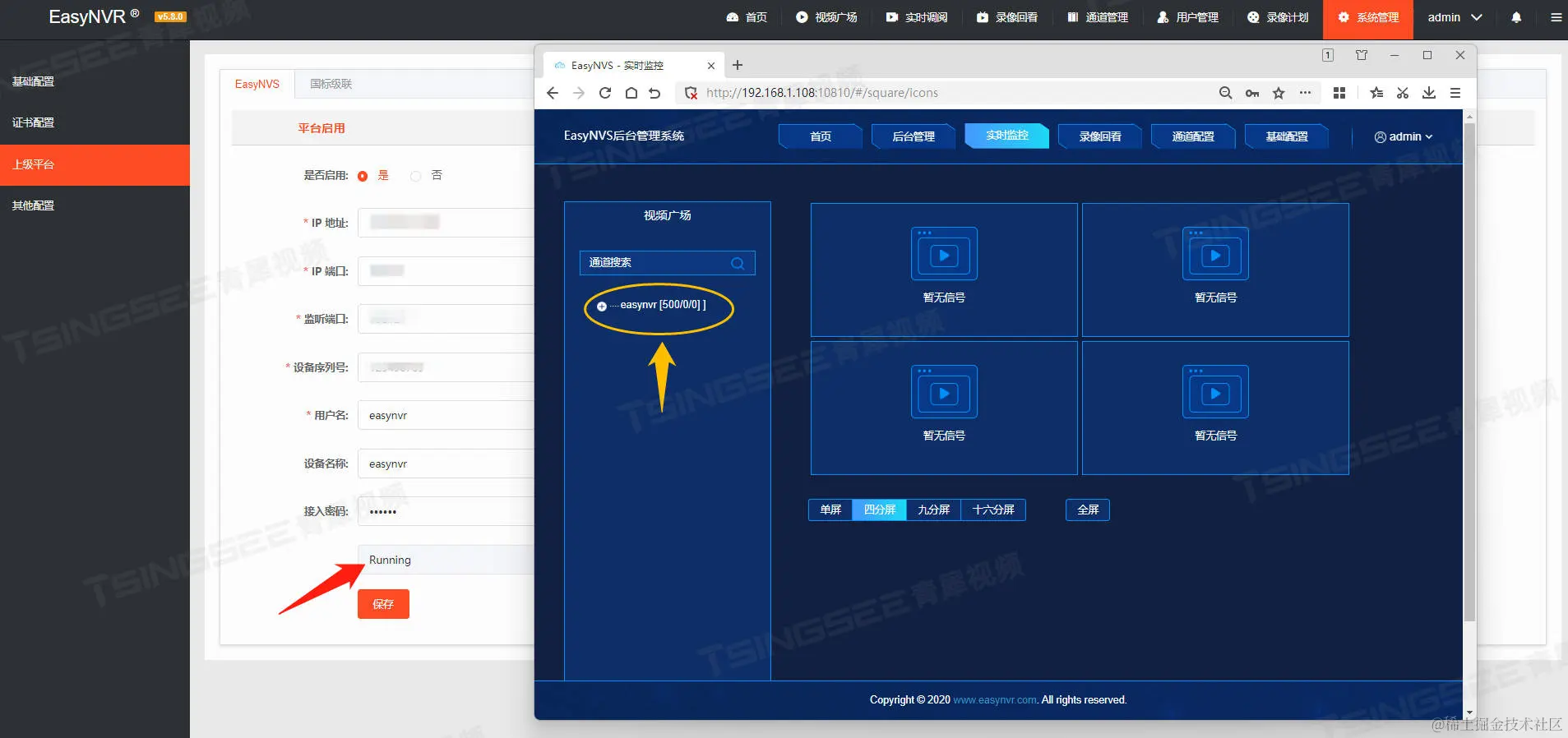Image resolution: width=1568 pixels, height=738 pixels.
Task: Click 后台管理 in EasyNVS navigation
Action: [x=914, y=136]
